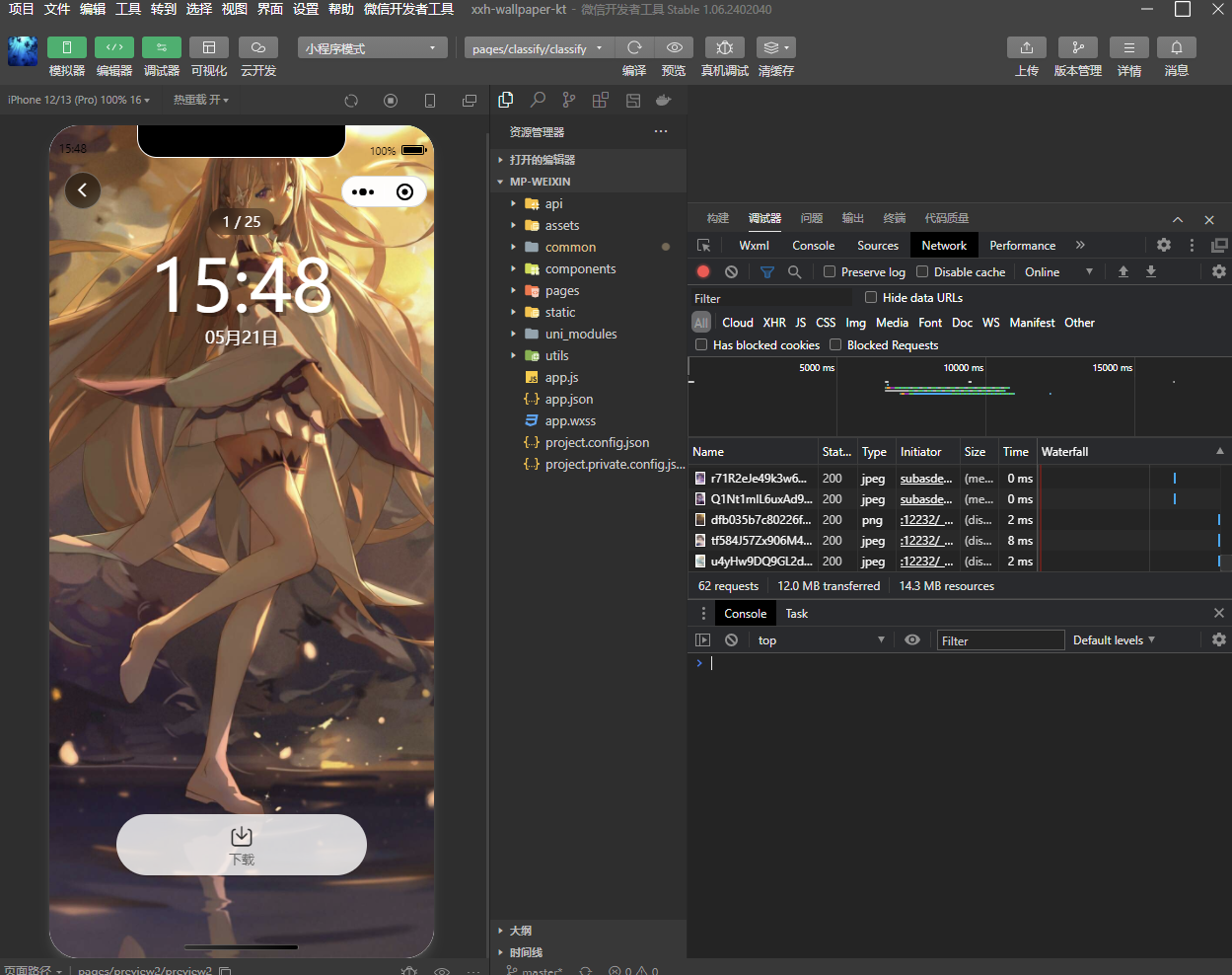Switch to the Performance tab
The width and height of the screenshot is (1232, 975).
tap(1023, 245)
